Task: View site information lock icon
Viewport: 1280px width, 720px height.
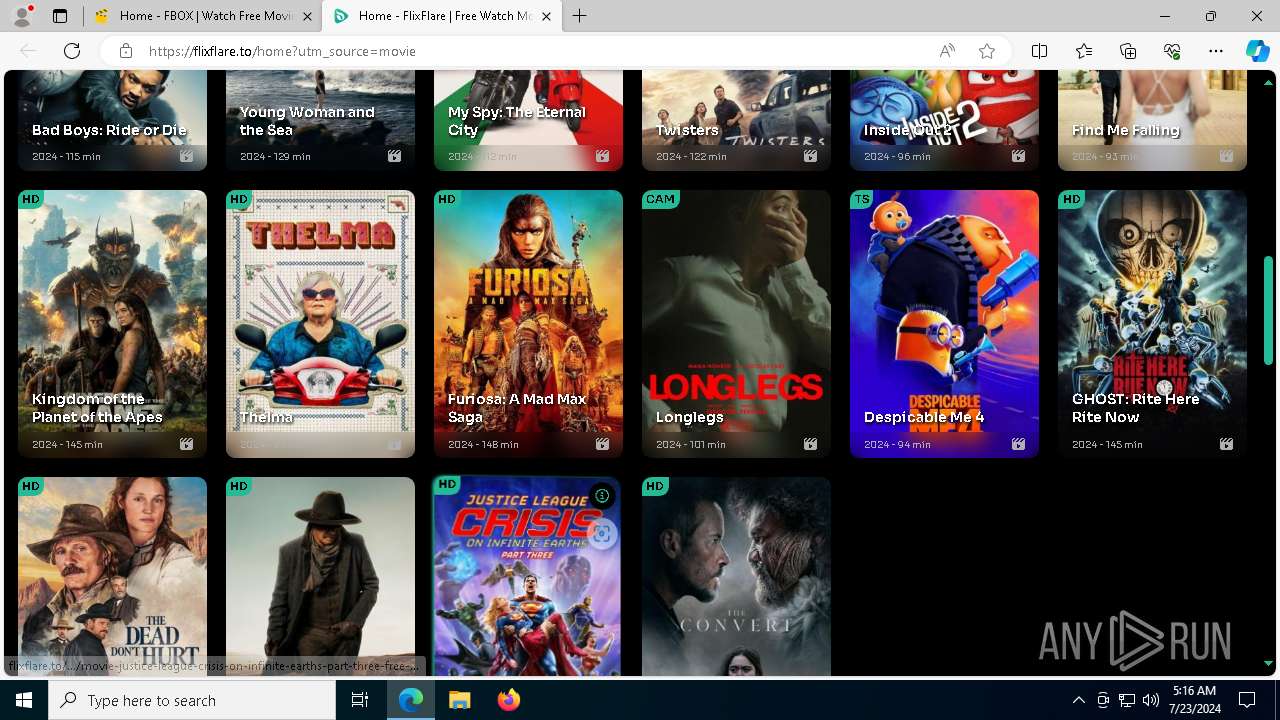Action: (125, 51)
